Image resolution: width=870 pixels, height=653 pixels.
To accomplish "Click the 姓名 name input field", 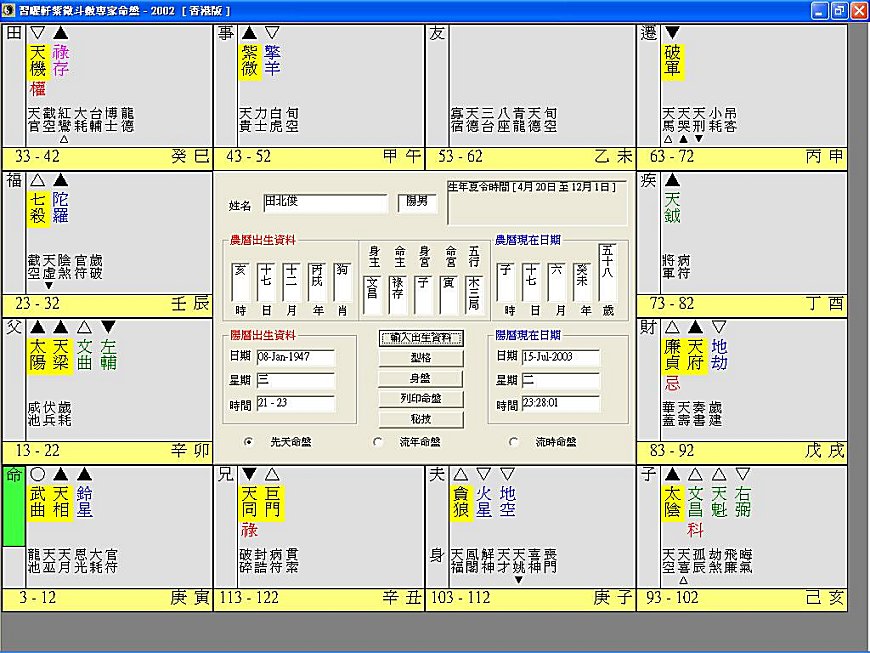I will [325, 204].
